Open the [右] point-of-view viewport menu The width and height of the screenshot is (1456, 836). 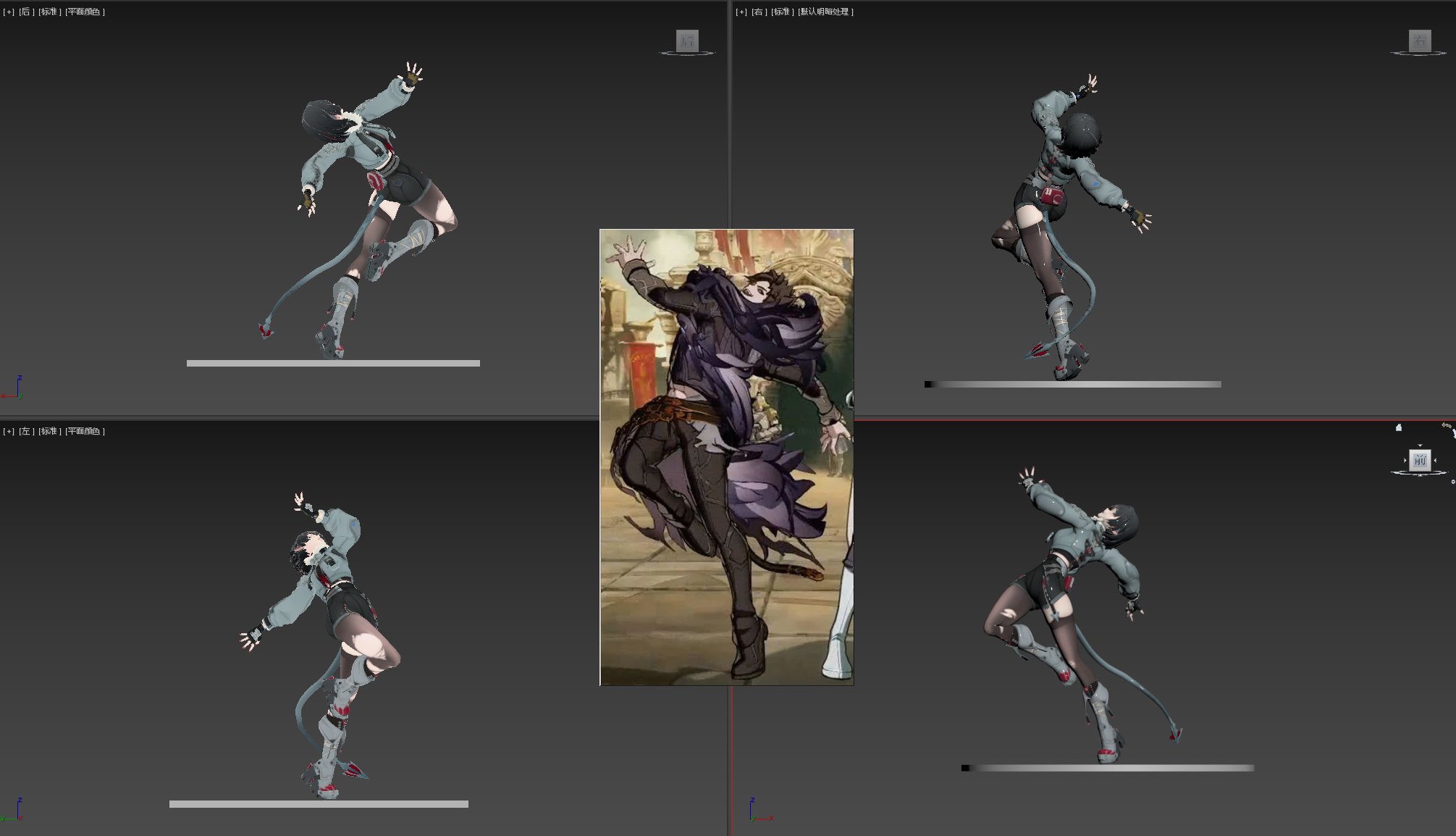pyautogui.click(x=759, y=12)
